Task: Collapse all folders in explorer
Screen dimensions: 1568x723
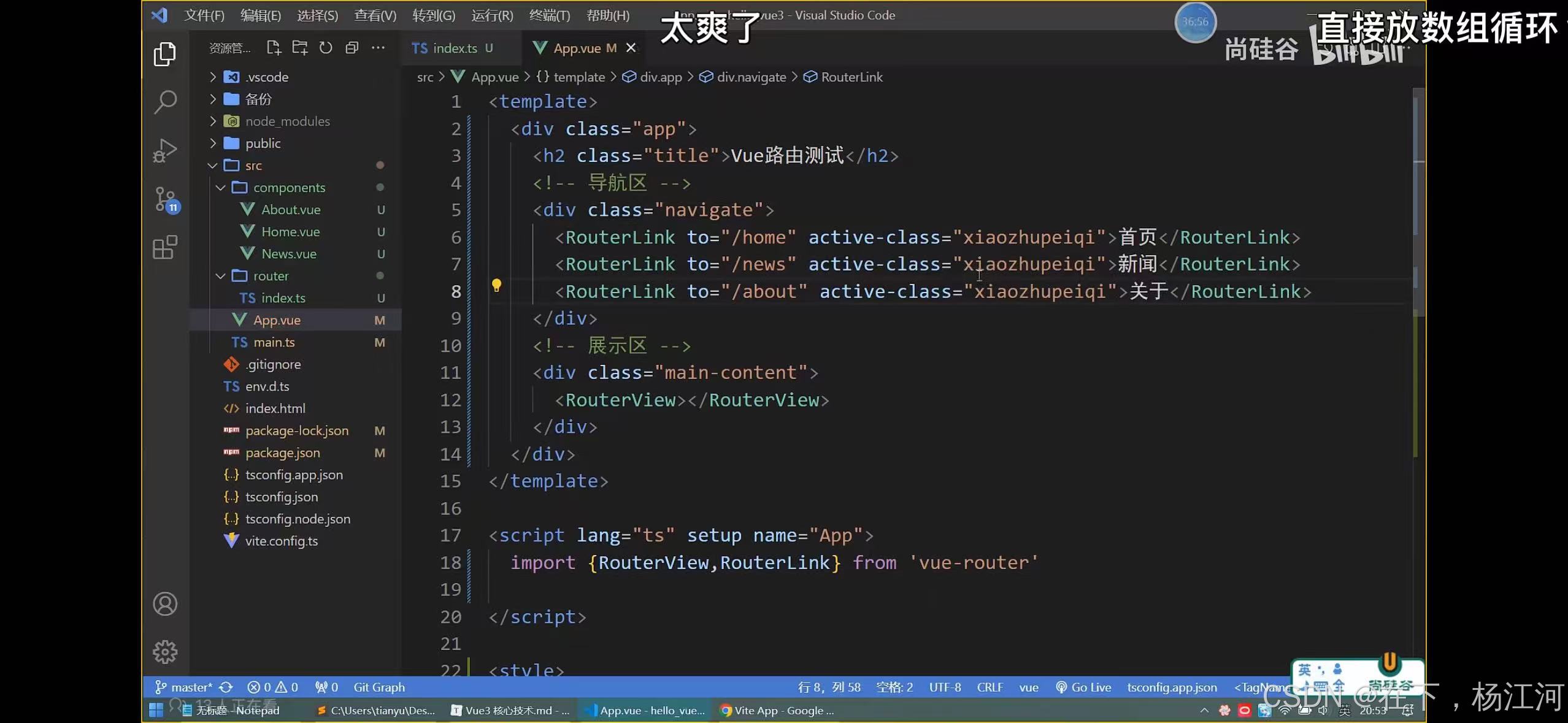Action: 352,48
